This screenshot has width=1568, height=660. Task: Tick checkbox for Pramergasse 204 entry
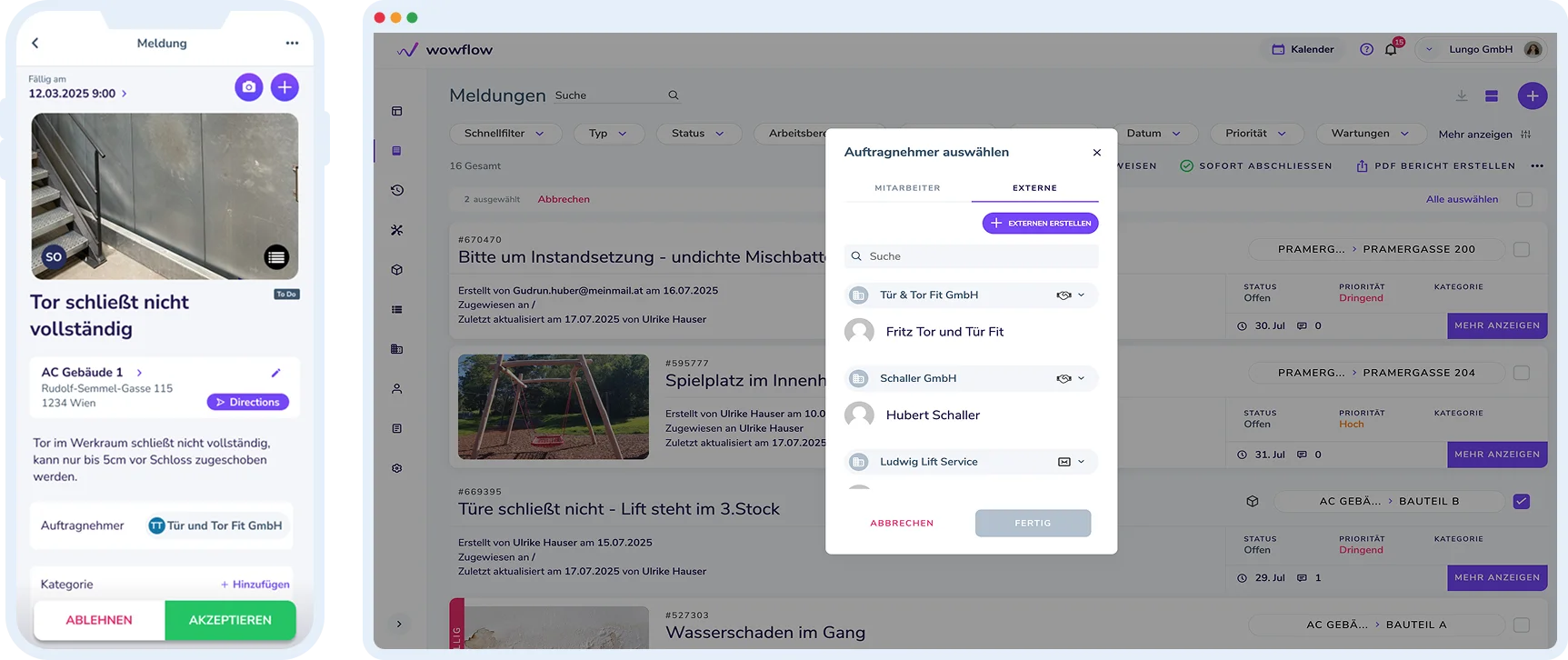(x=1522, y=373)
